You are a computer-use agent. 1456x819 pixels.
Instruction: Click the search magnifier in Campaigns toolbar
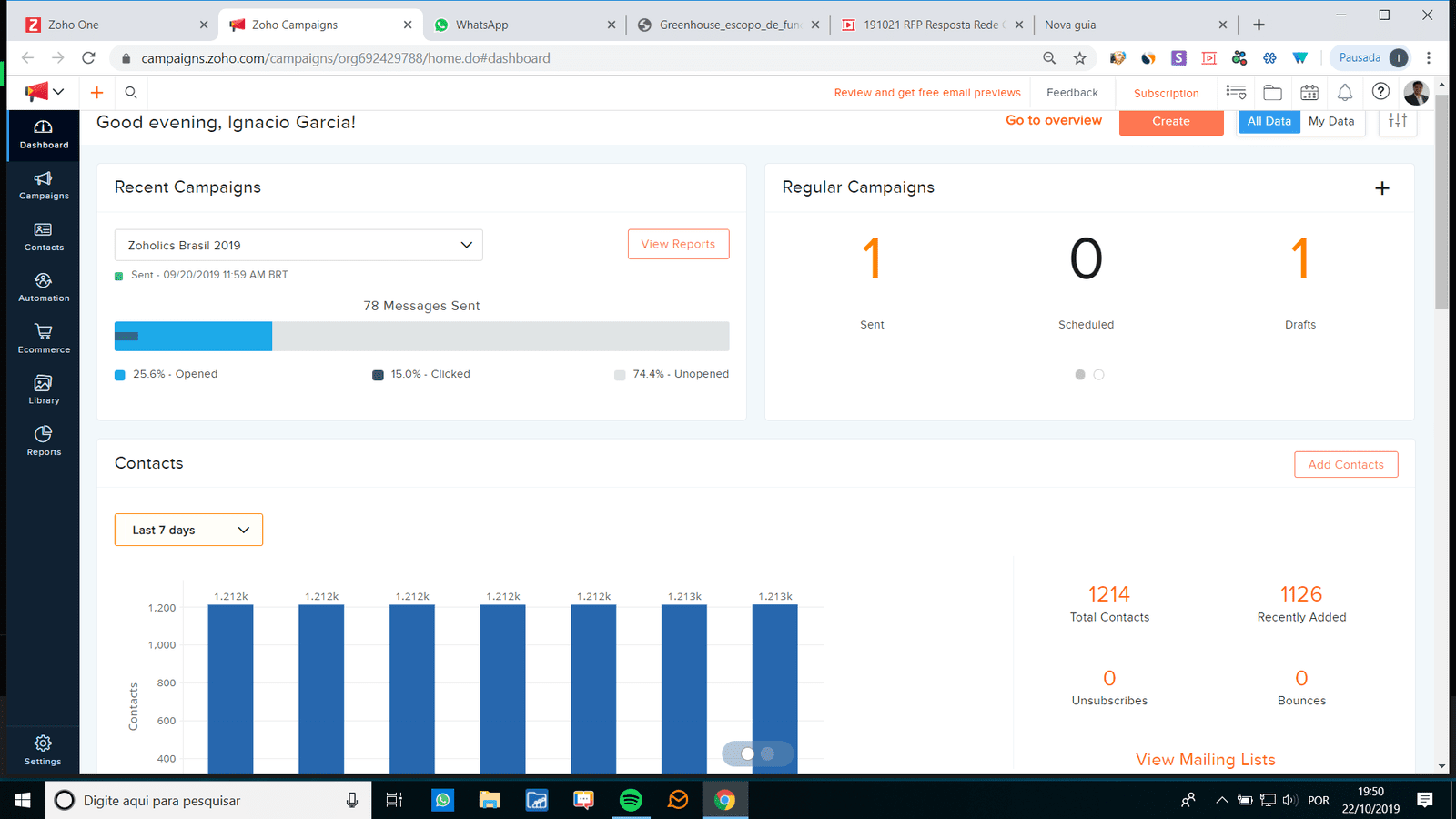click(x=131, y=92)
